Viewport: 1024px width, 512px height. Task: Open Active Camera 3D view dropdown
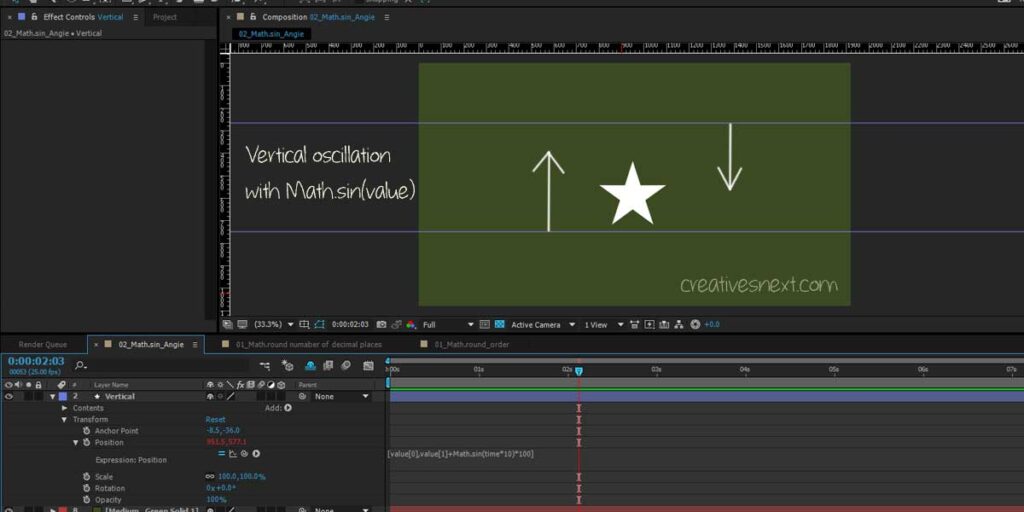click(543, 325)
